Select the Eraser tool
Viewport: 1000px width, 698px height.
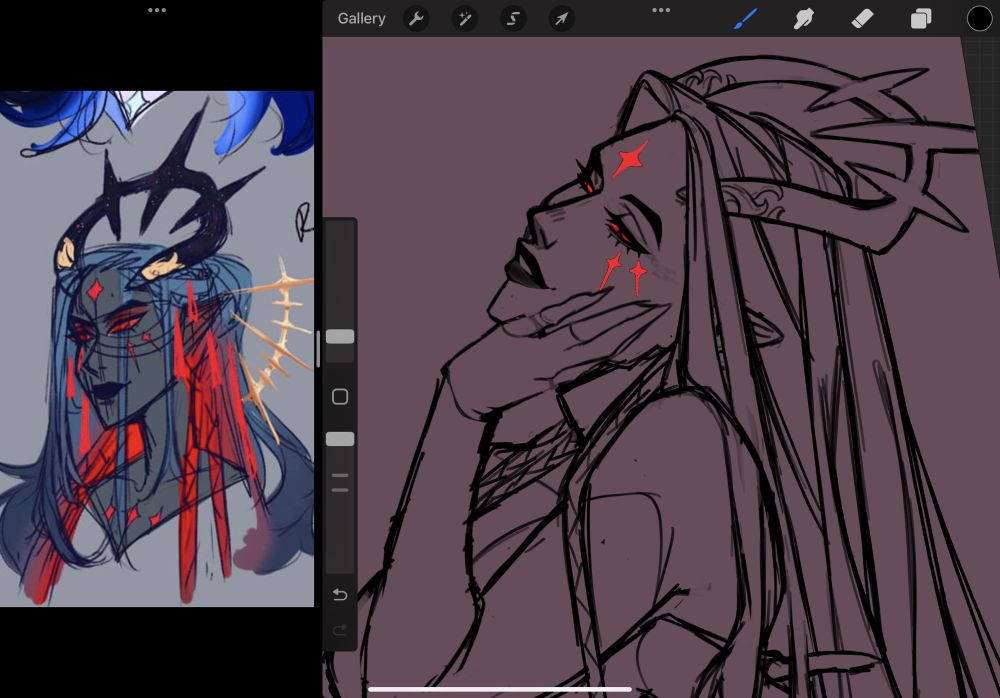coord(862,19)
